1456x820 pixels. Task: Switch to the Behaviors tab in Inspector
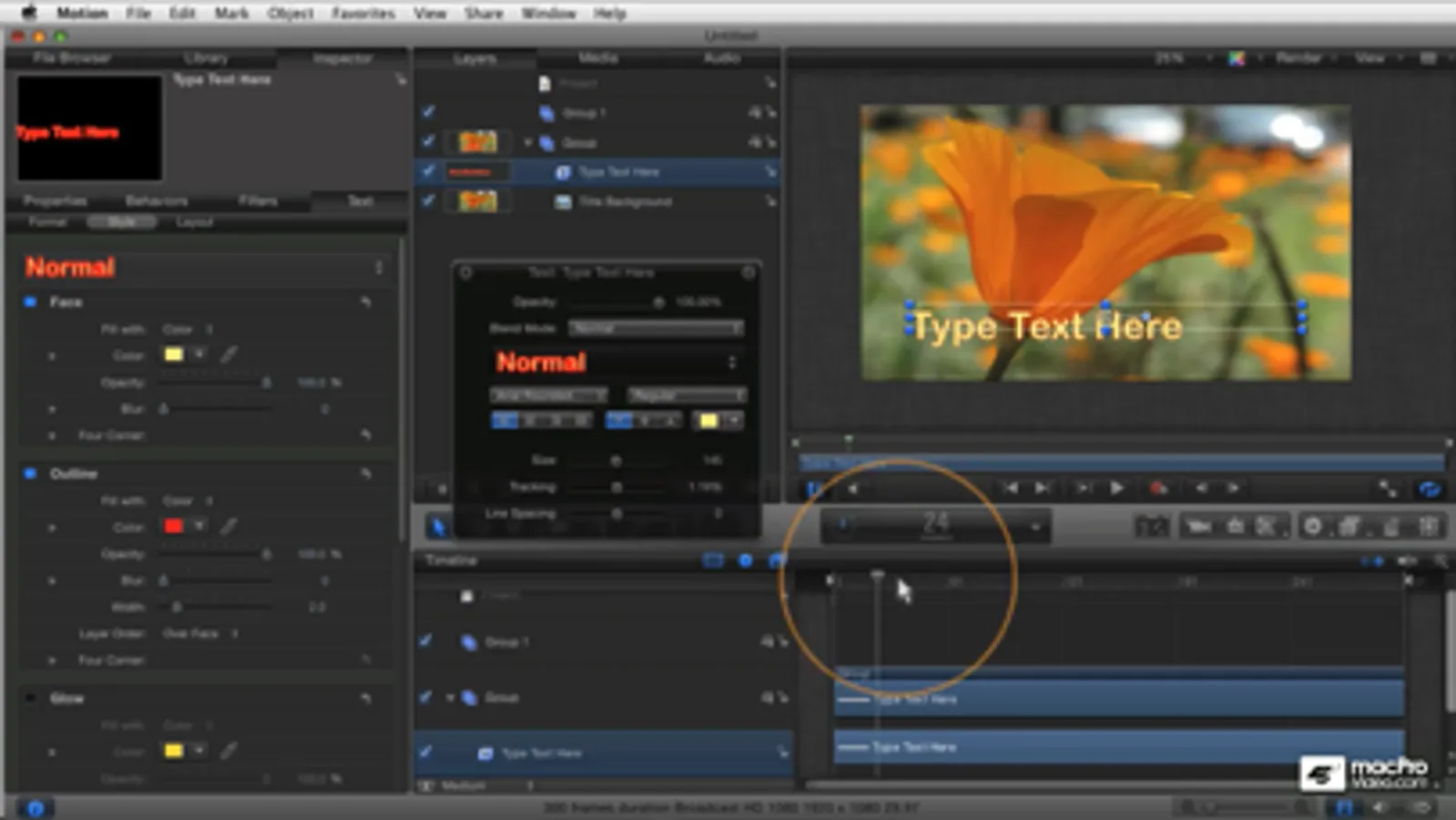tap(156, 200)
